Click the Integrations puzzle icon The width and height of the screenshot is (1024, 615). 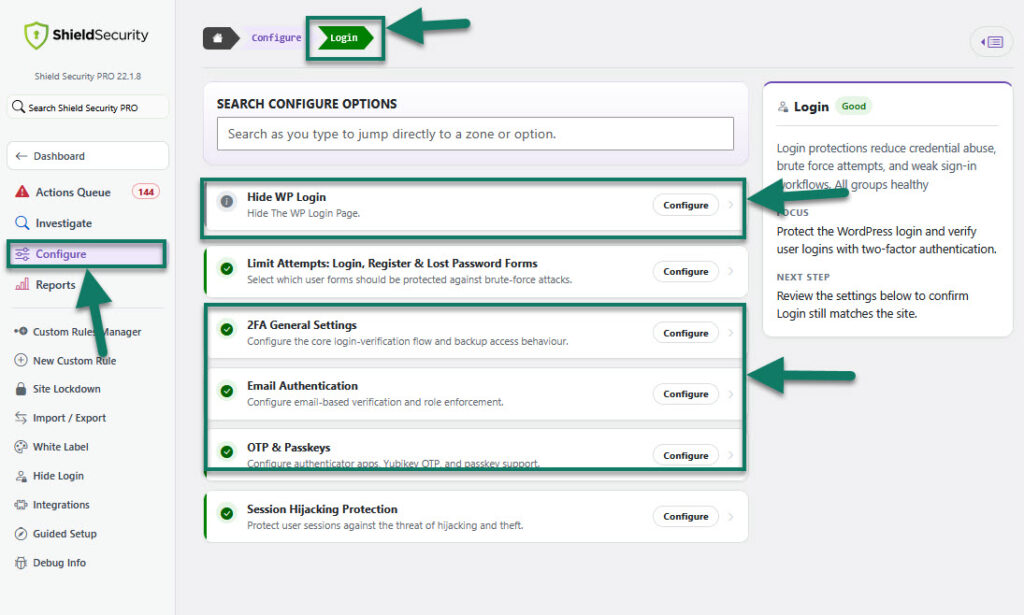coord(21,505)
